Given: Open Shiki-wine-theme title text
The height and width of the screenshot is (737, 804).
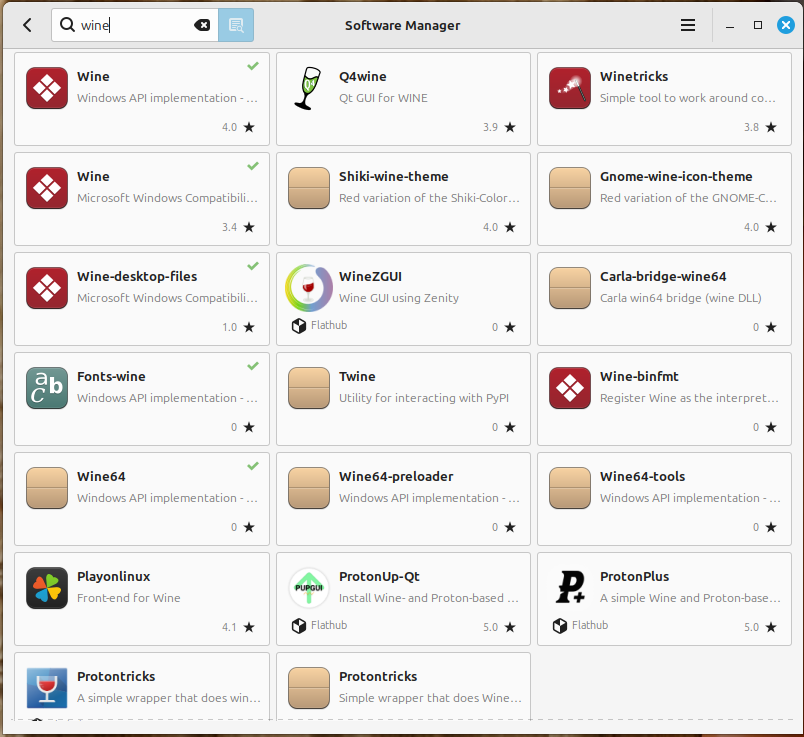Looking at the screenshot, I should (393, 176).
